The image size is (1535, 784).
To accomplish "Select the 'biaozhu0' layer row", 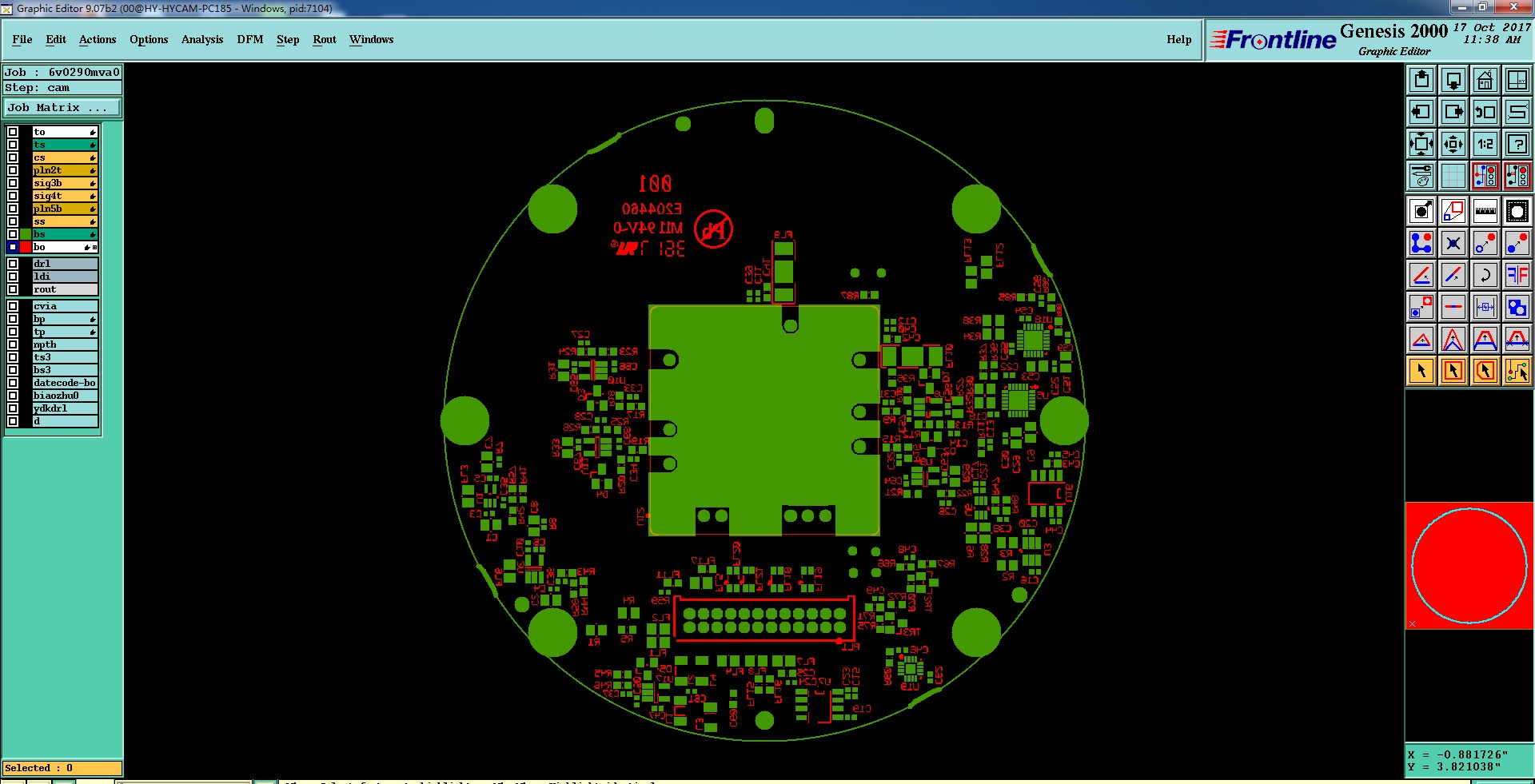I will click(65, 396).
